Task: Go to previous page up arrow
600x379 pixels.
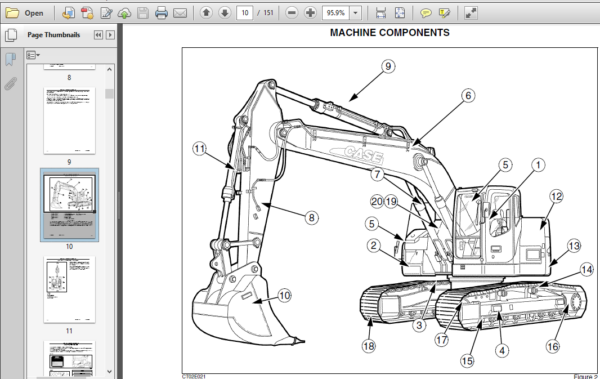Action: coord(206,13)
